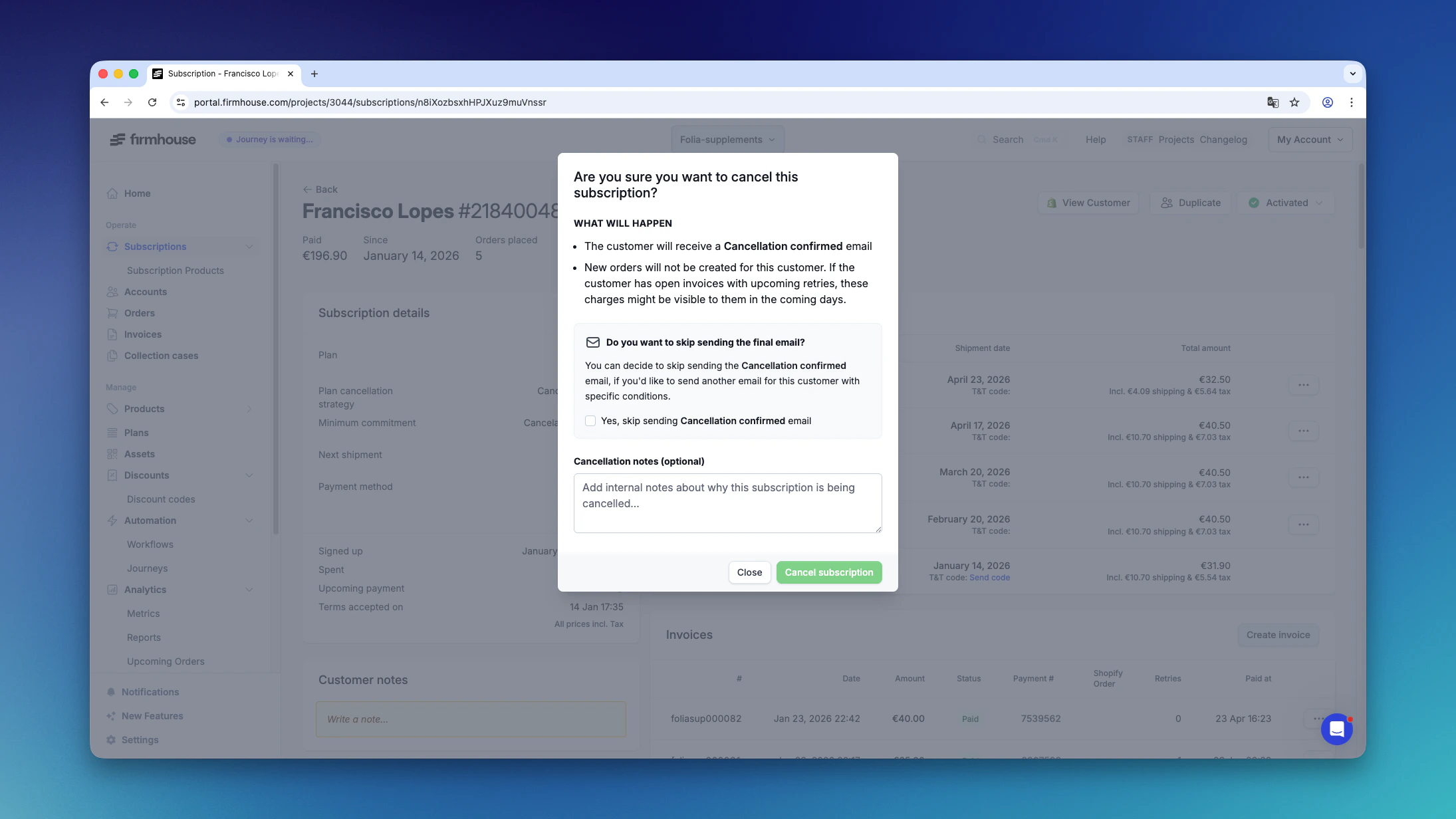
Task: Open Metrics in sidebar
Action: click(144, 614)
